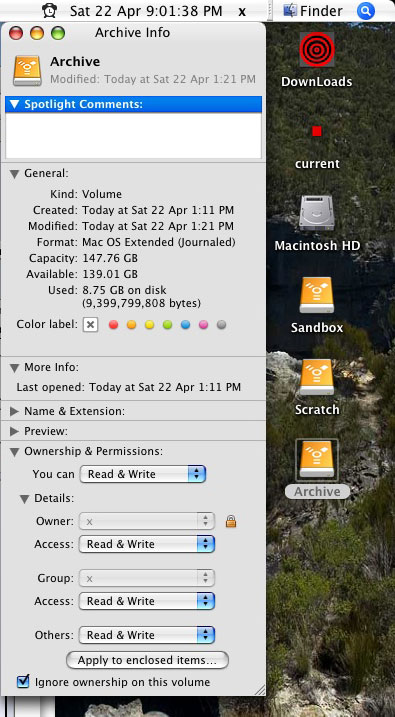Click Apply to enclosed items button
This screenshot has width=395, height=717.
point(147,660)
